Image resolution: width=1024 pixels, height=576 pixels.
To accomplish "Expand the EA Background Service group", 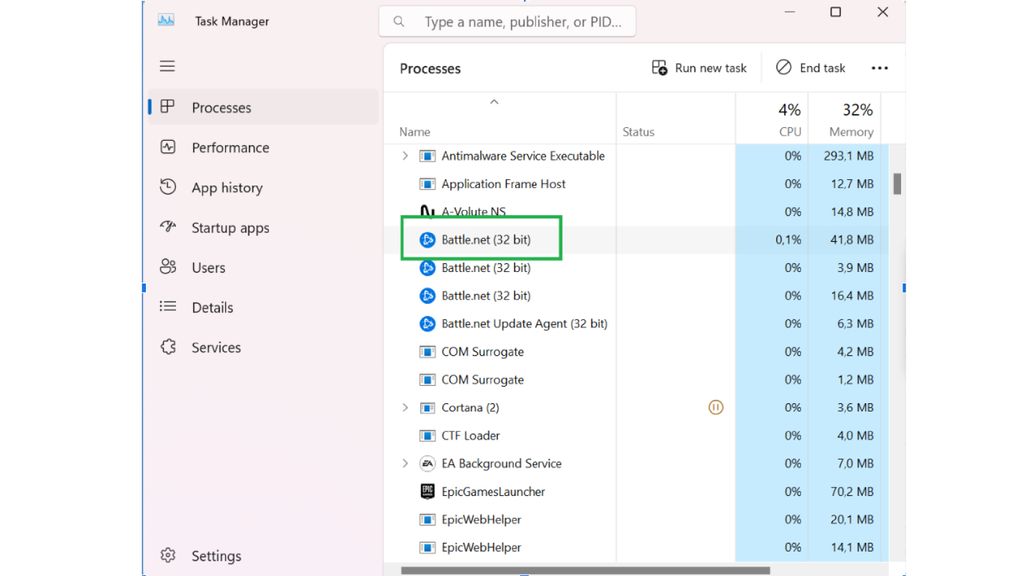I will click(404, 463).
